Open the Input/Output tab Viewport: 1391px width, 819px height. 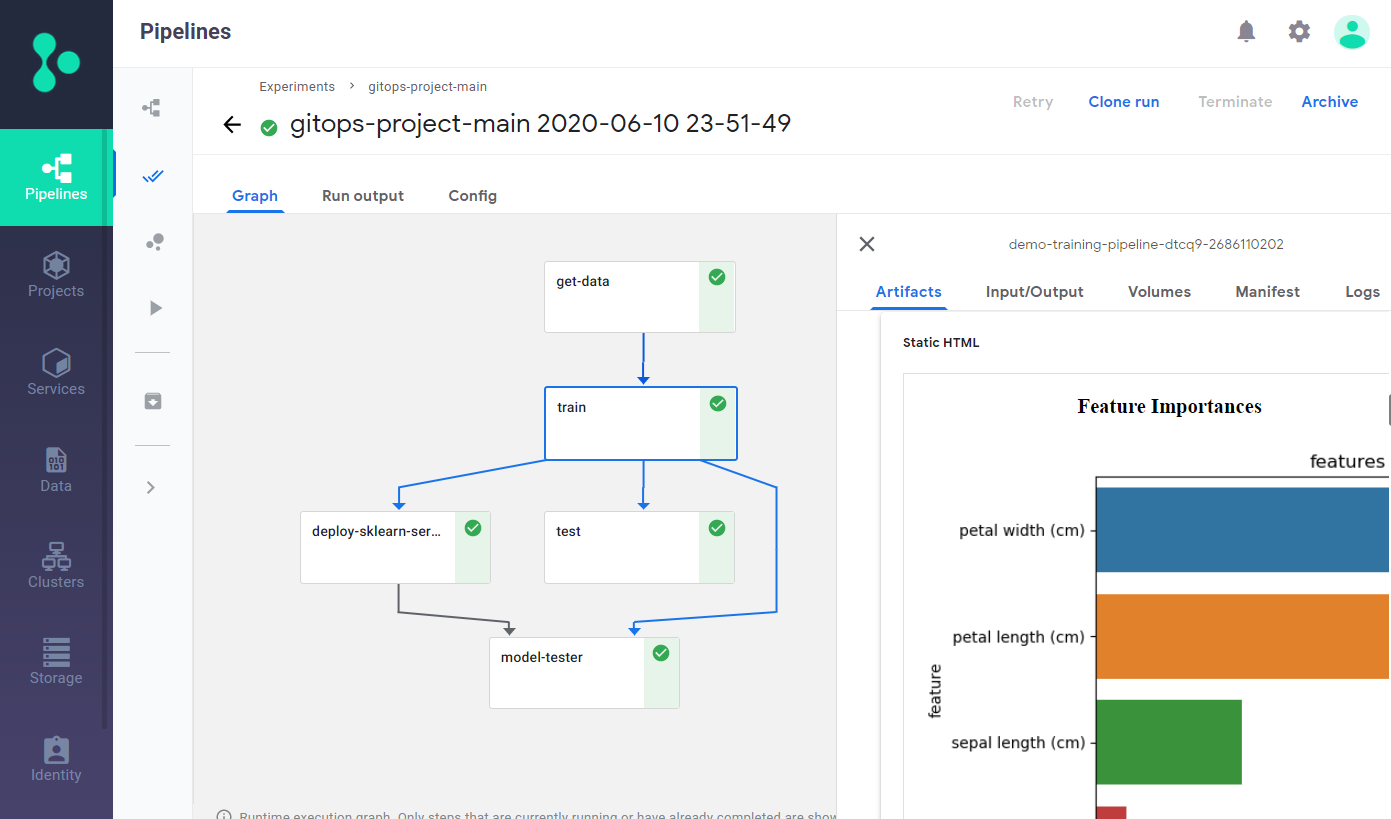point(1035,292)
